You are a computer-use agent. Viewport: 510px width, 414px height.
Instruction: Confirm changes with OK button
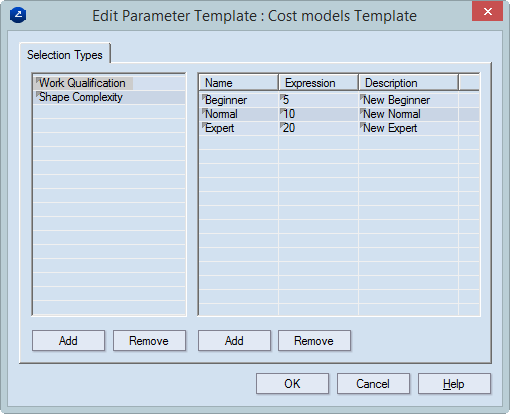tap(292, 384)
